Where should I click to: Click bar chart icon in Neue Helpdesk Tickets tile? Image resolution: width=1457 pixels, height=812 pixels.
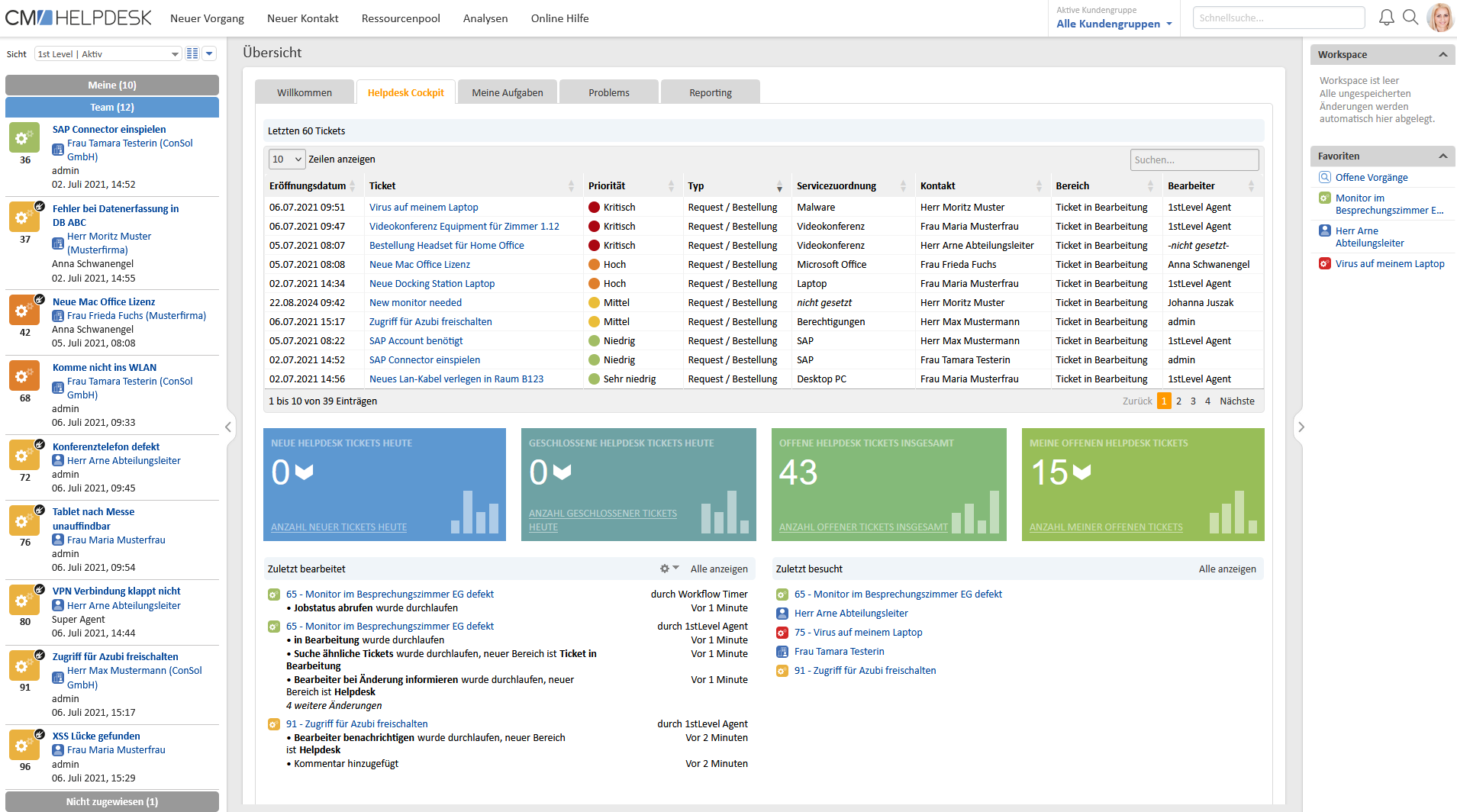pyautogui.click(x=475, y=511)
